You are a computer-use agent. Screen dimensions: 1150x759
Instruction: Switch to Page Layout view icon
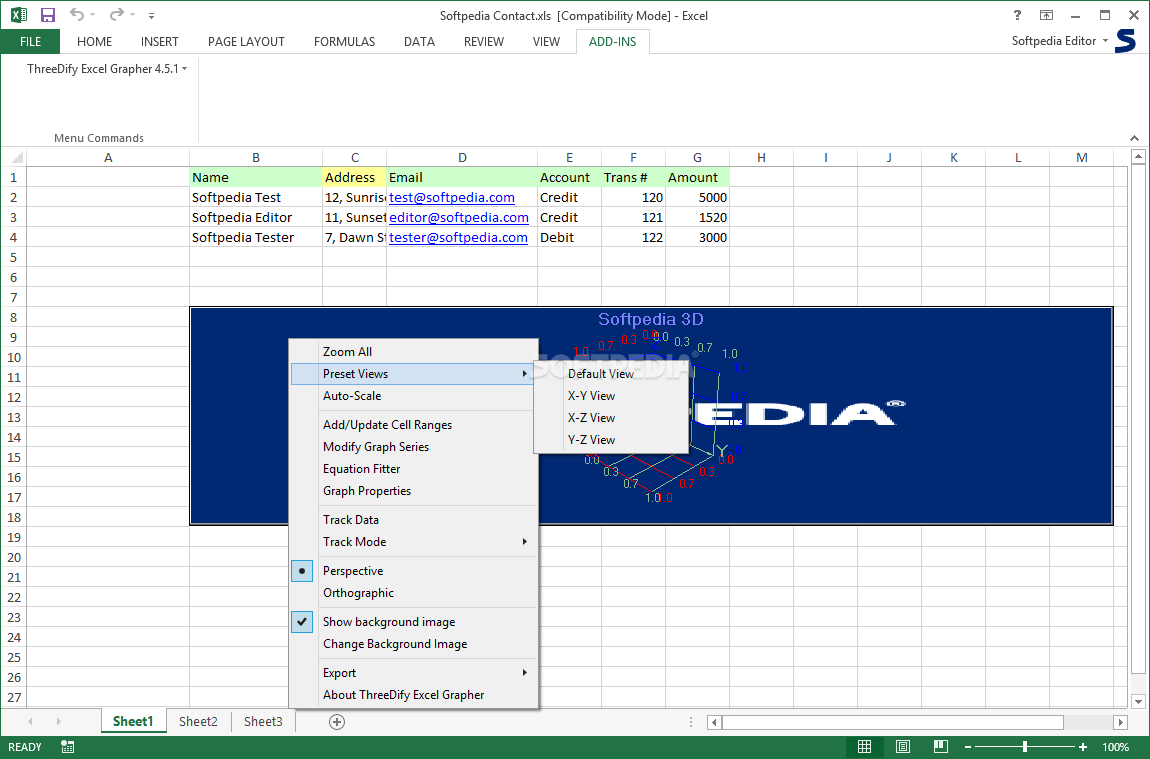click(903, 747)
